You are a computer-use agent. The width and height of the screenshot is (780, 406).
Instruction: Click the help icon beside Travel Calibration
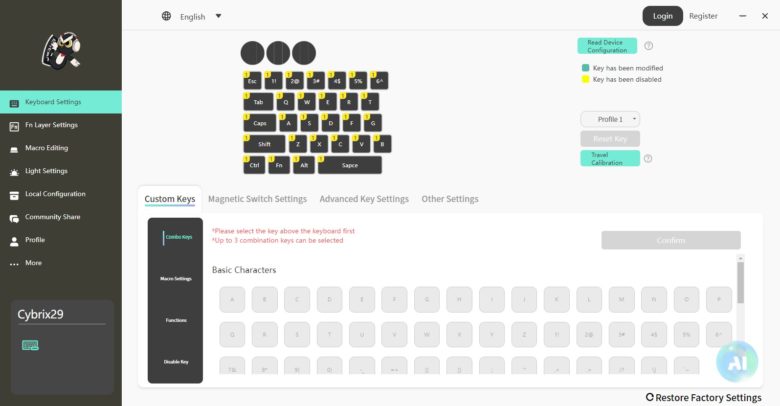coord(648,158)
